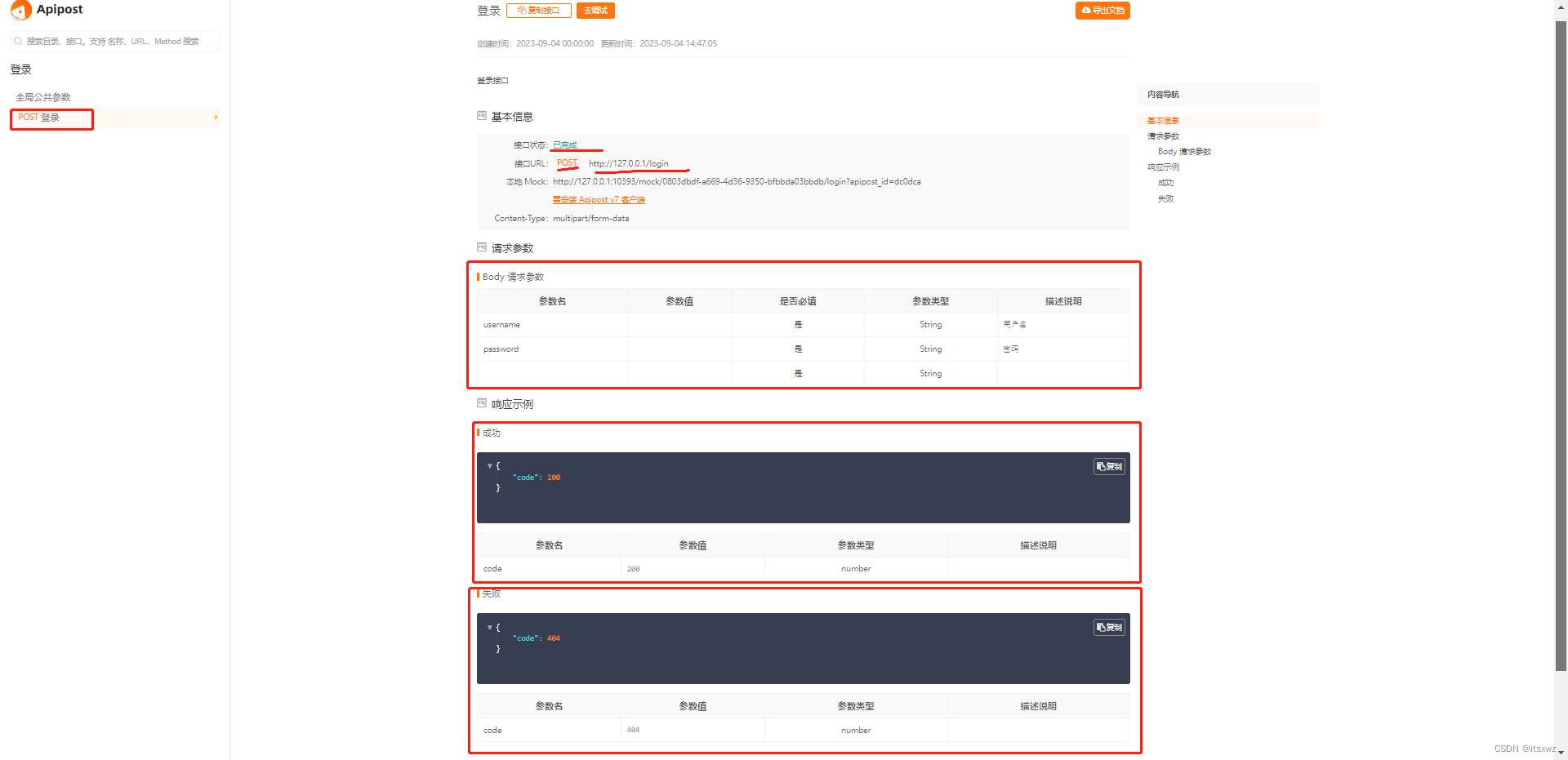1568x760 pixels.
Task: Jump to Body 请求参数 in content navigation
Action: tap(1184, 152)
